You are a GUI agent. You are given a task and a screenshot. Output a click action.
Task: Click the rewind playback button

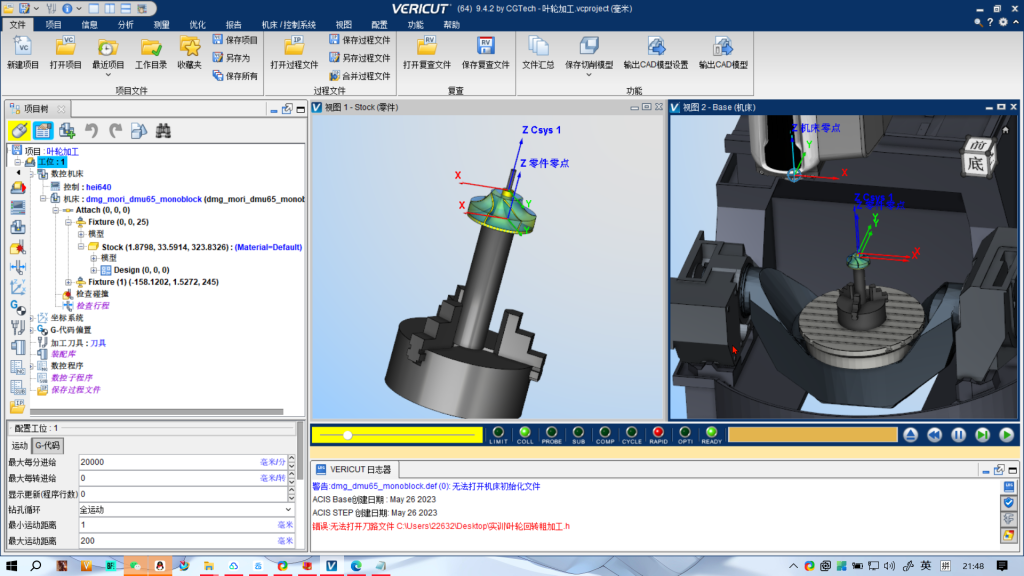[935, 435]
